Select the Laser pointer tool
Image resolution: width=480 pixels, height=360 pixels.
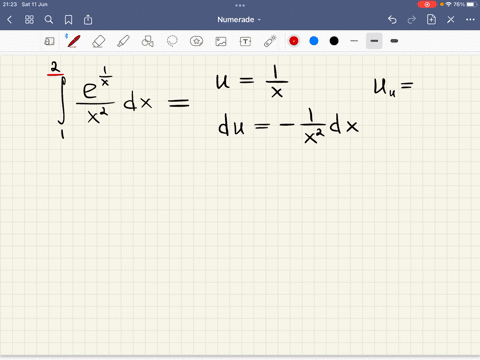pyautogui.click(x=270, y=41)
